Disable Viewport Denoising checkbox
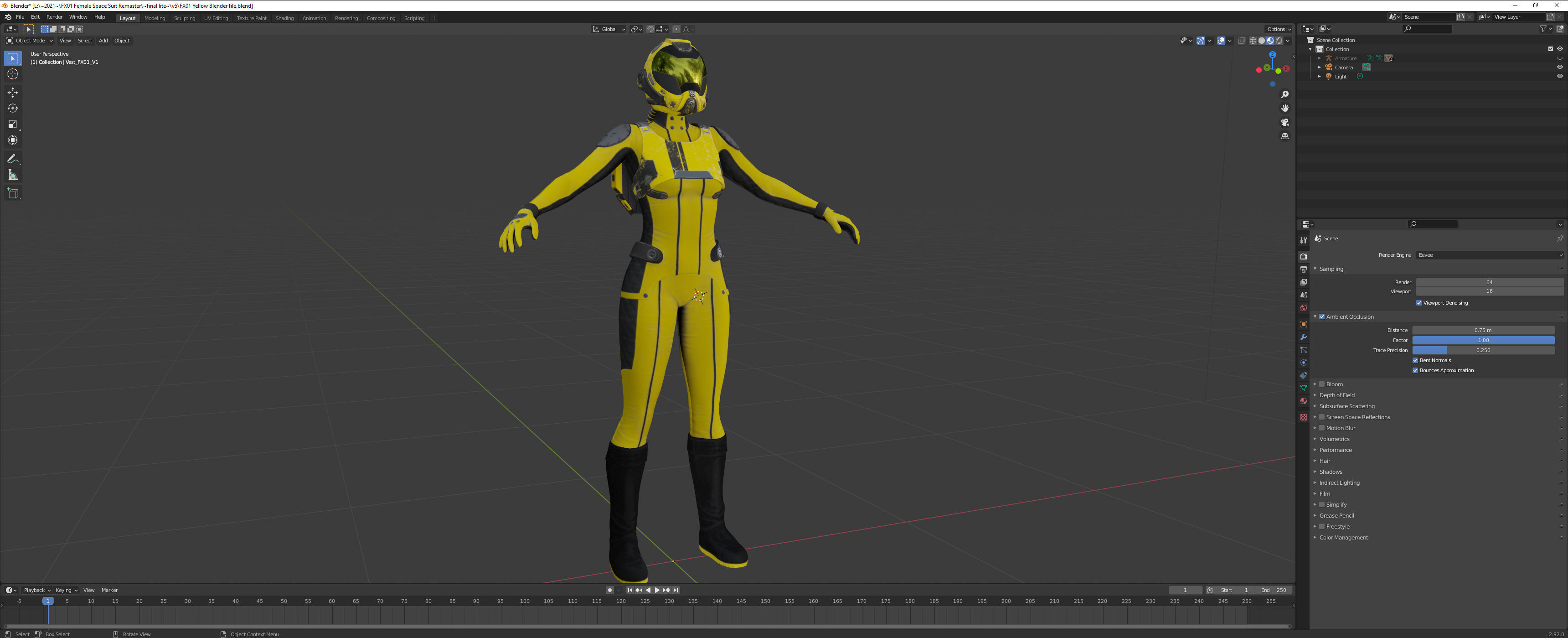 (1419, 302)
